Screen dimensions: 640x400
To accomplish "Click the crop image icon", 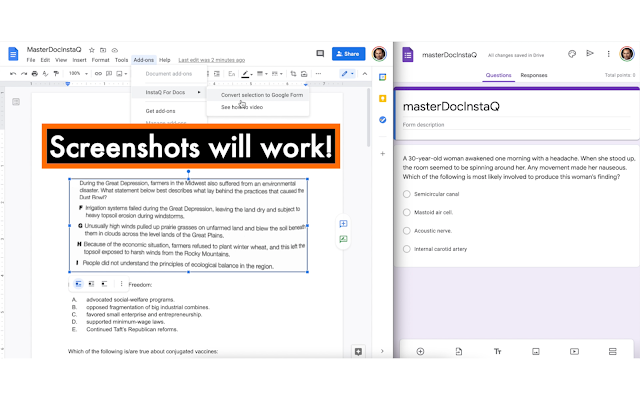I will pos(293,74).
